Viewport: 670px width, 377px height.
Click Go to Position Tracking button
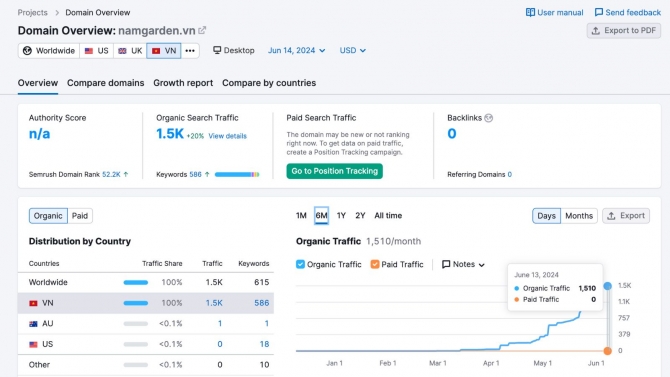[x=335, y=171]
